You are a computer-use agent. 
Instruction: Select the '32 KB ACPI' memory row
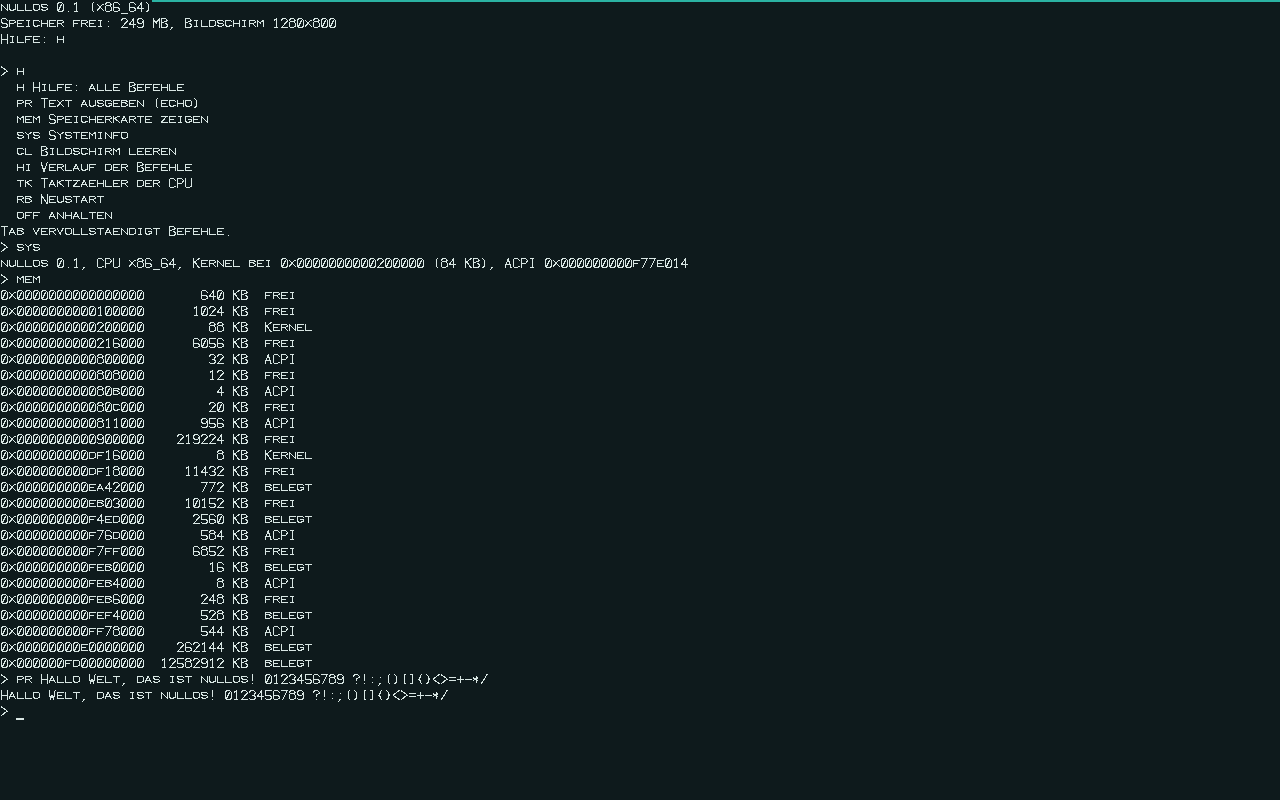(148, 359)
